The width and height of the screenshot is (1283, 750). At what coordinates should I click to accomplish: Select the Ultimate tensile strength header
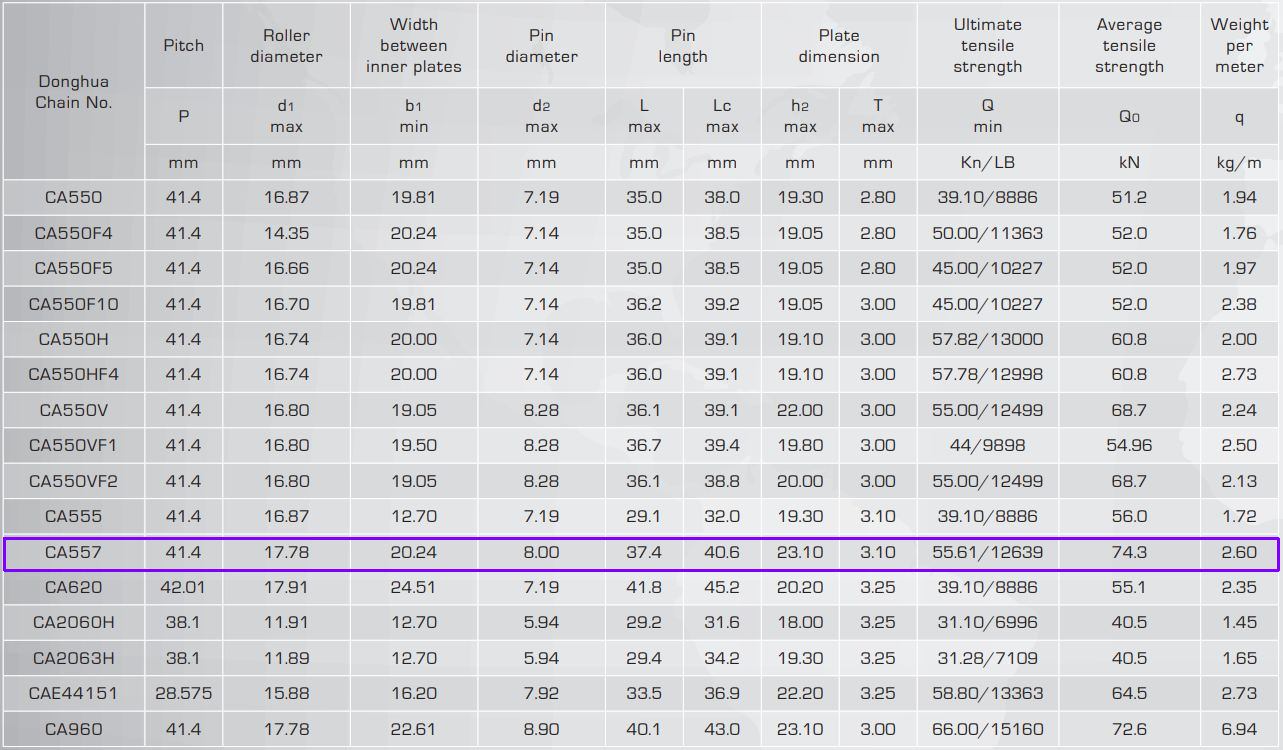[x=987, y=46]
